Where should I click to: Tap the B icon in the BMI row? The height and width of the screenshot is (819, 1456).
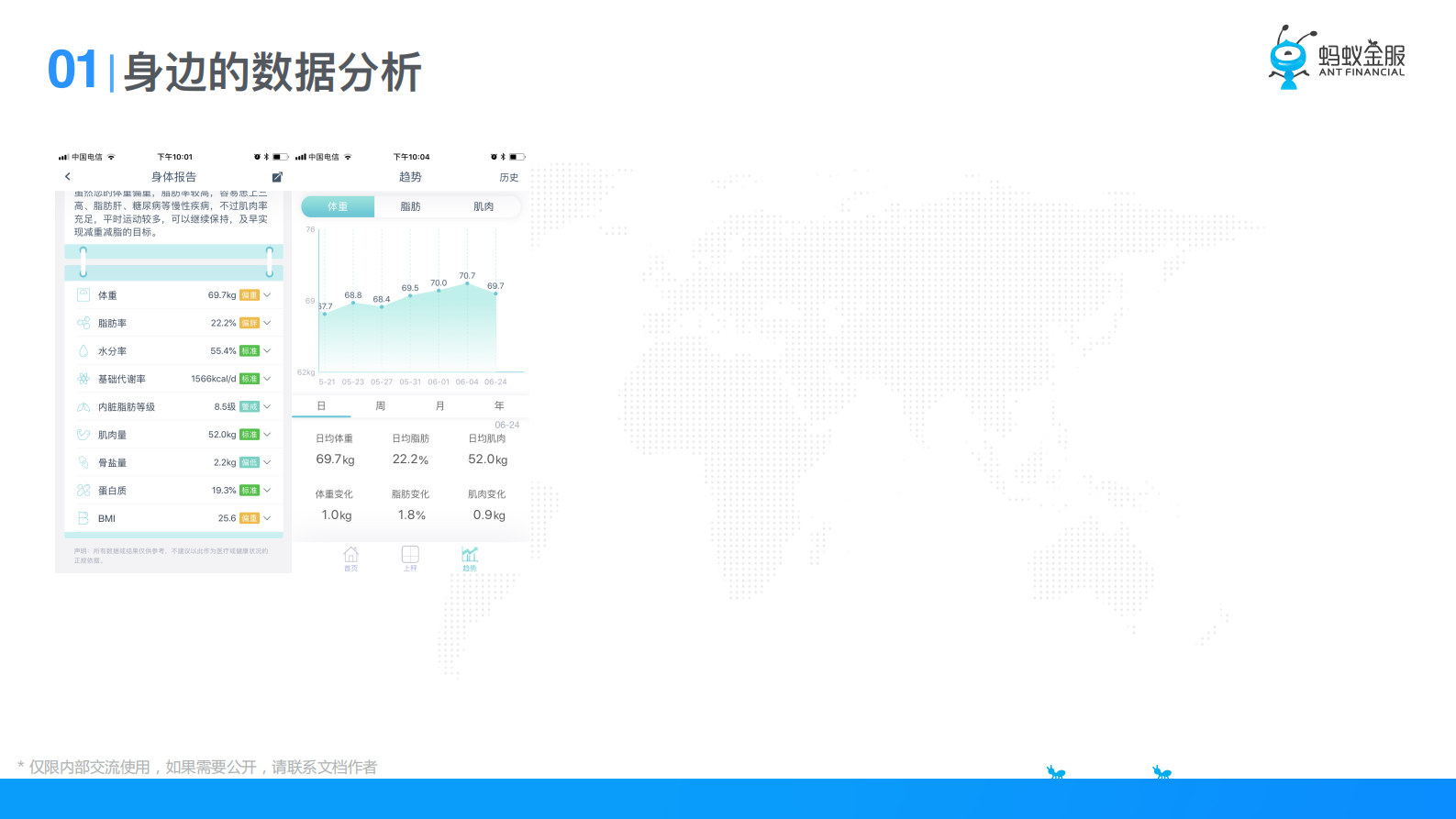tap(83, 518)
